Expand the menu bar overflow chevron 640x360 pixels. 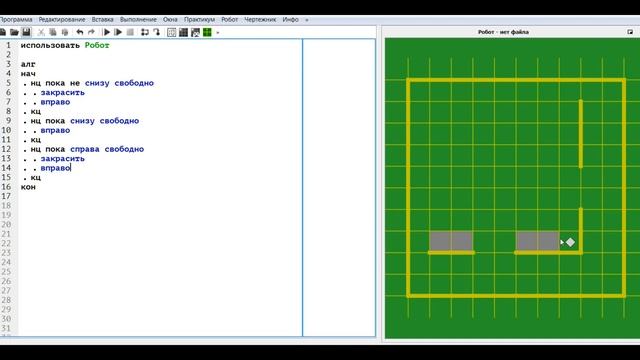(307, 20)
